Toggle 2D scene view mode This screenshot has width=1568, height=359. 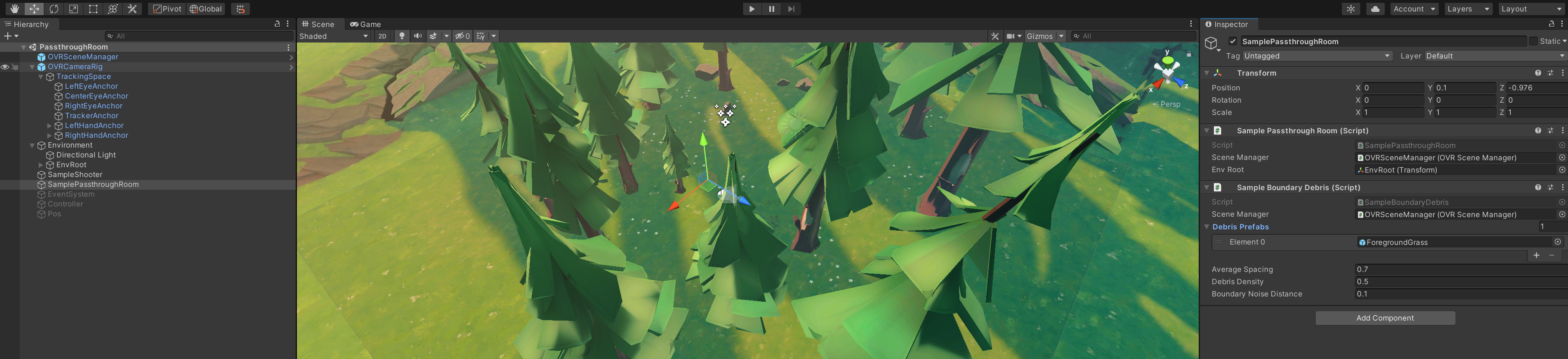pyautogui.click(x=382, y=36)
